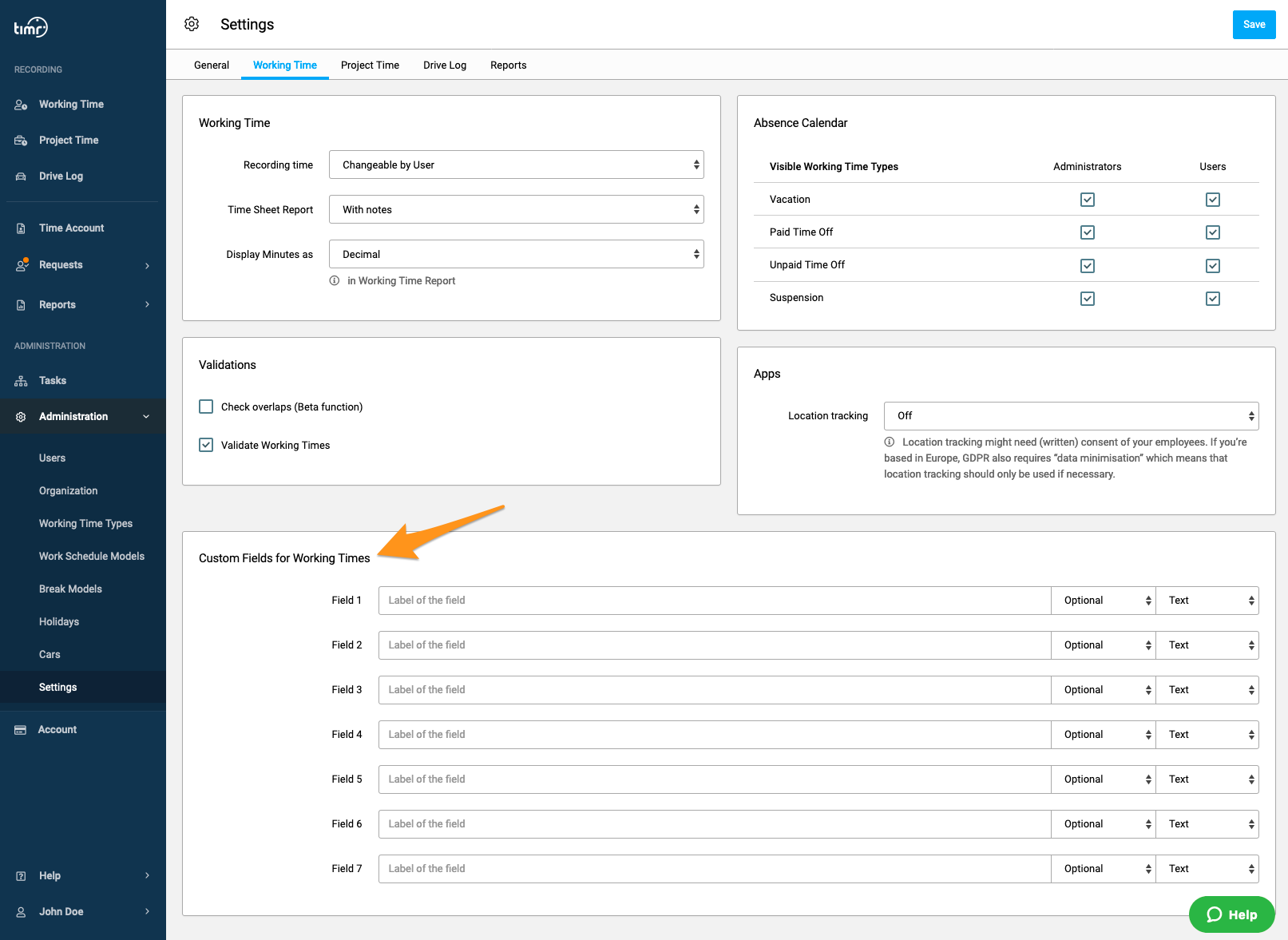The height and width of the screenshot is (940, 1288).
Task: Click the Field 6 label input
Action: point(715,824)
